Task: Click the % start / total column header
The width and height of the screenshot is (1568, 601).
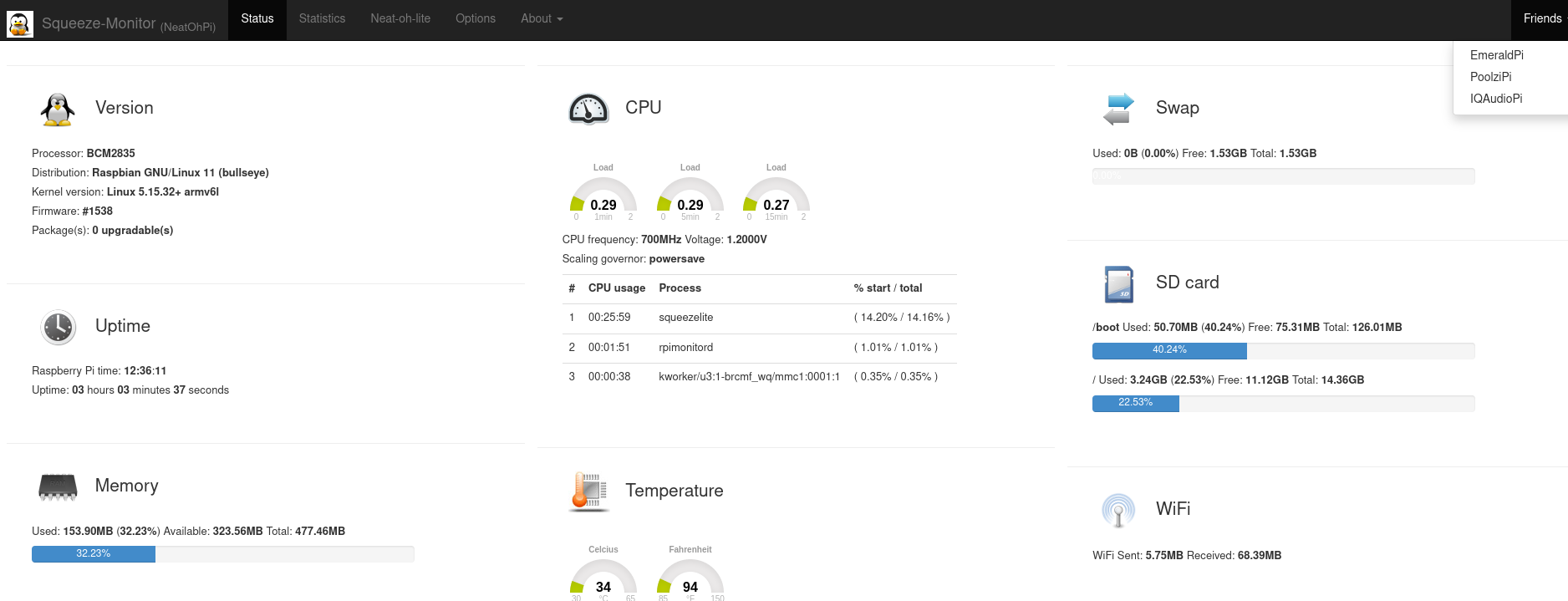Action: [x=888, y=288]
